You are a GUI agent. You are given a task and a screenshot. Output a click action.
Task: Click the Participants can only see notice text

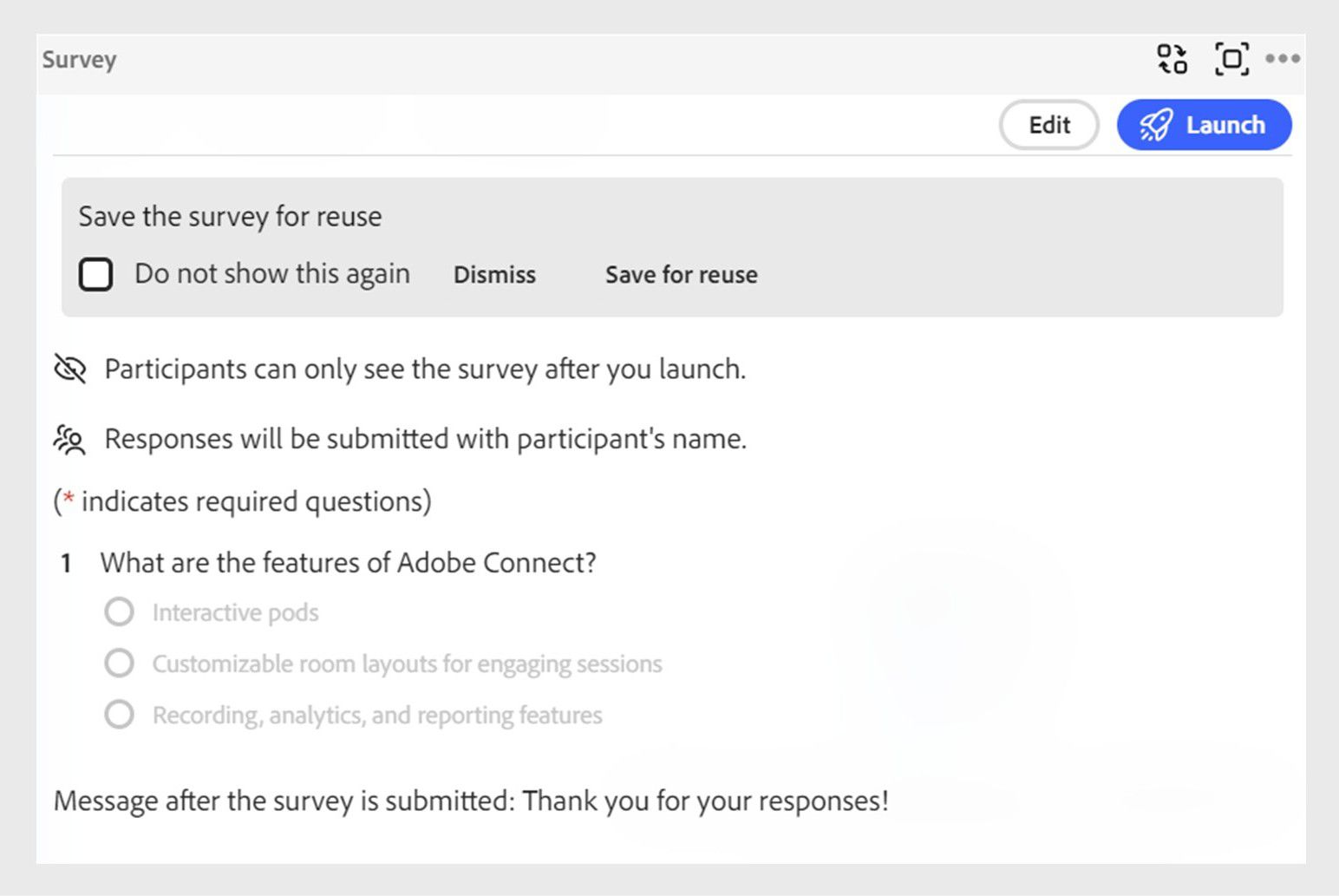click(425, 370)
